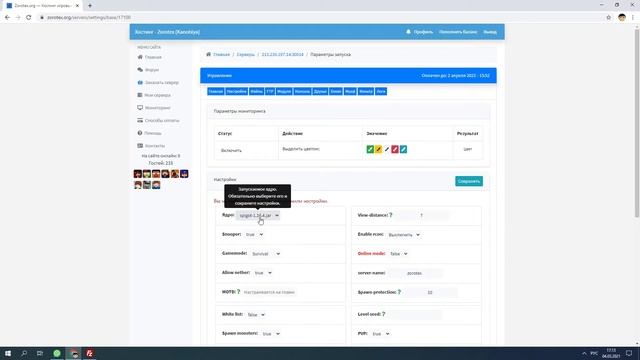Image resolution: width=640 pixels, height=360 pixels.
Task: Open Профиль link in the header
Action: point(423,32)
